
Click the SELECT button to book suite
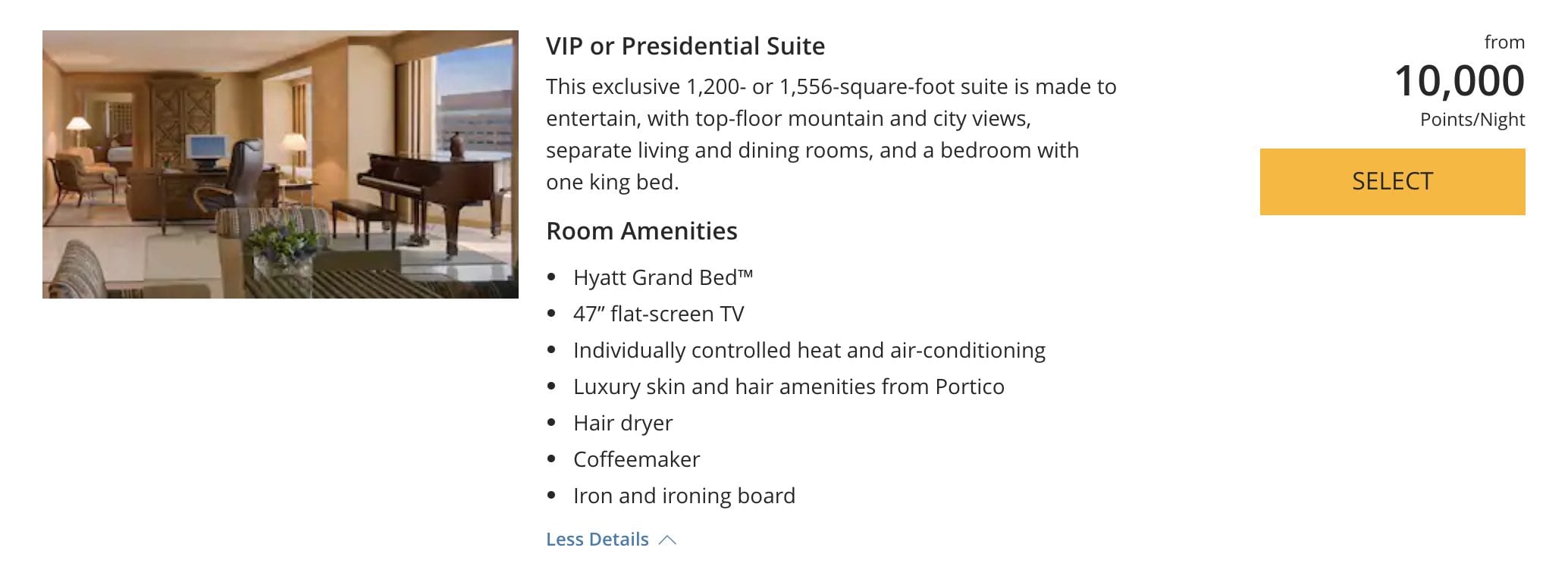pyautogui.click(x=1391, y=180)
